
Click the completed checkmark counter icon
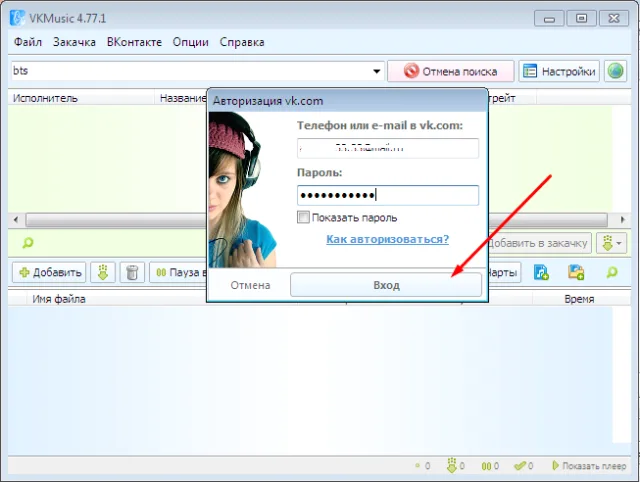[x=519, y=466]
